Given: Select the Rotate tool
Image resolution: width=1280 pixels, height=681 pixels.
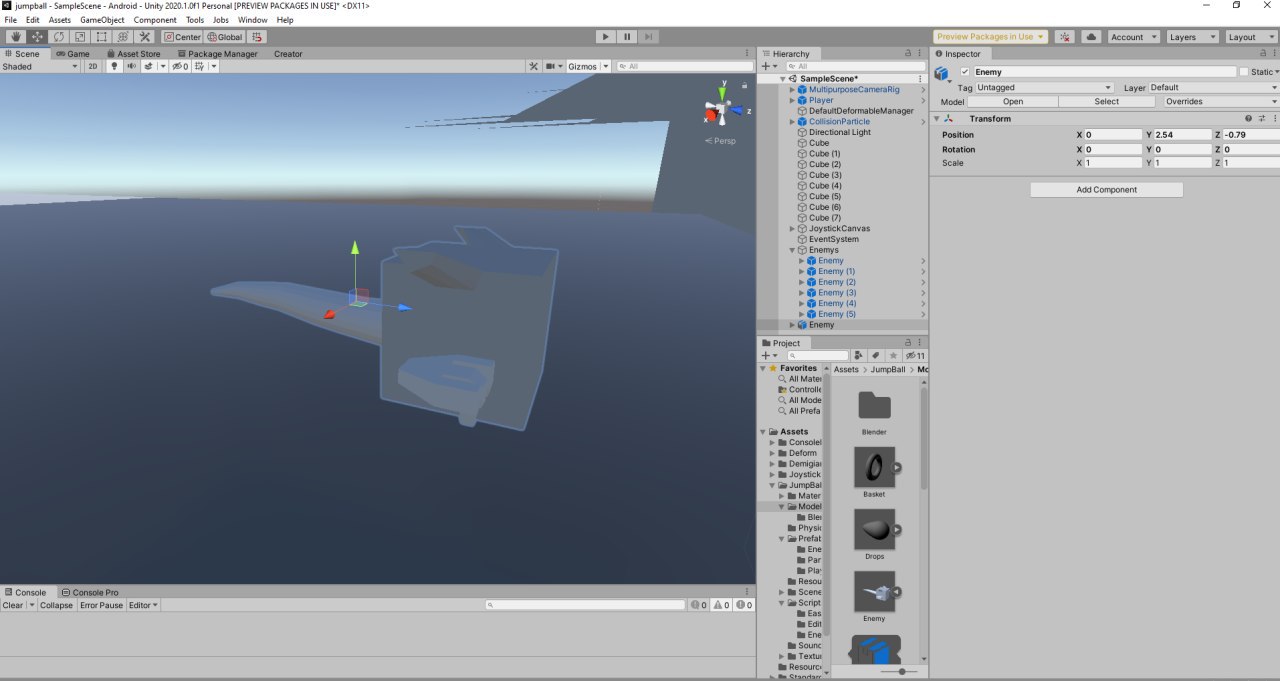Looking at the screenshot, I should point(59,37).
